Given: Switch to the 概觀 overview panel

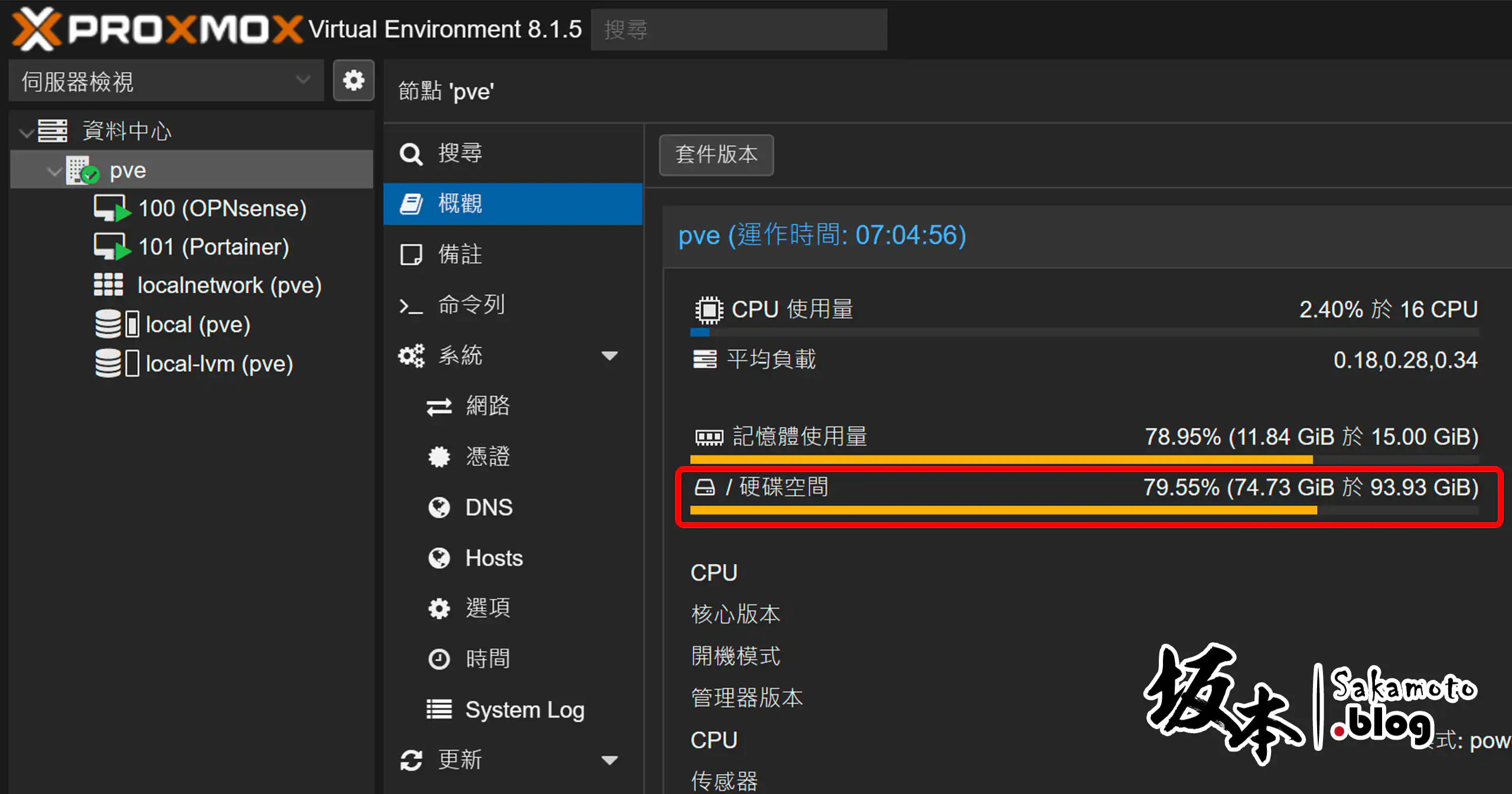Looking at the screenshot, I should tap(461, 203).
